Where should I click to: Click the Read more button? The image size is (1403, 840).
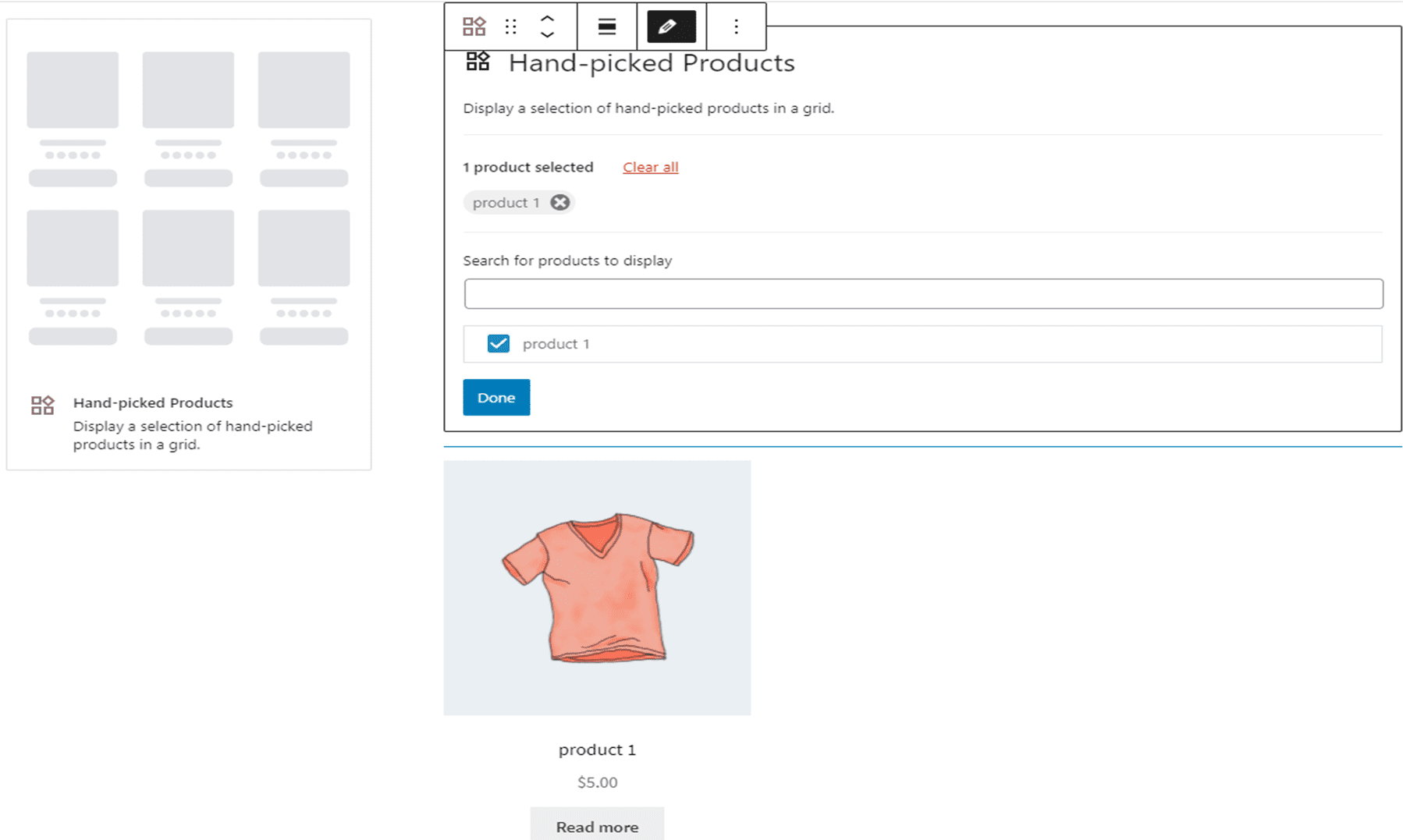click(597, 826)
